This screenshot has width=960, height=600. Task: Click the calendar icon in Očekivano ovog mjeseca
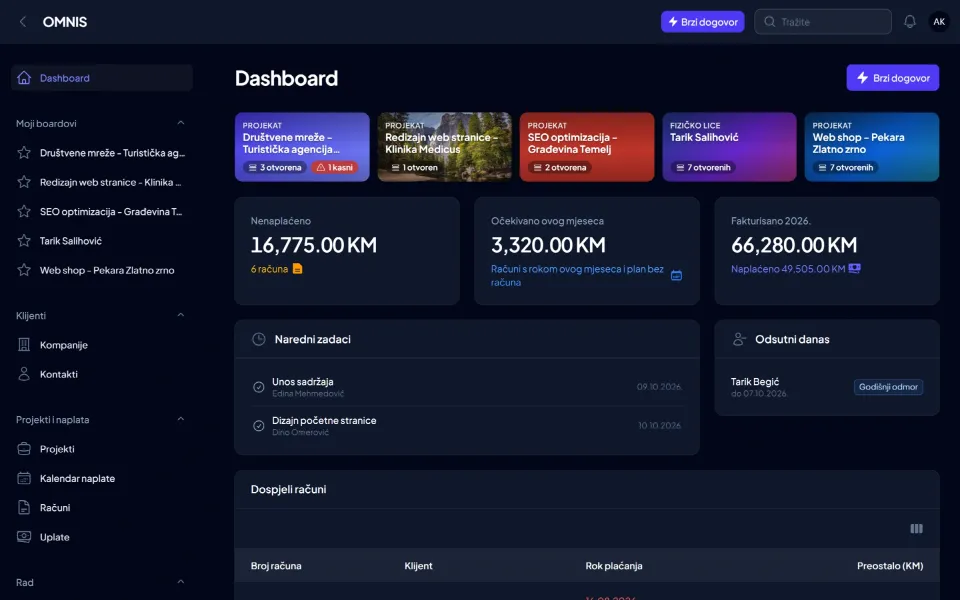(677, 276)
